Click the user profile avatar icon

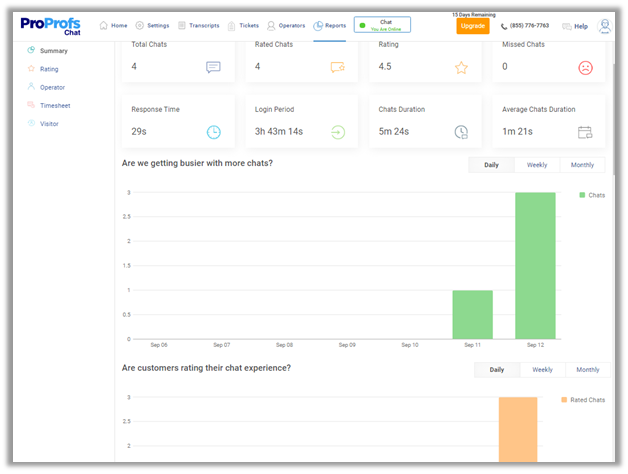tap(604, 26)
